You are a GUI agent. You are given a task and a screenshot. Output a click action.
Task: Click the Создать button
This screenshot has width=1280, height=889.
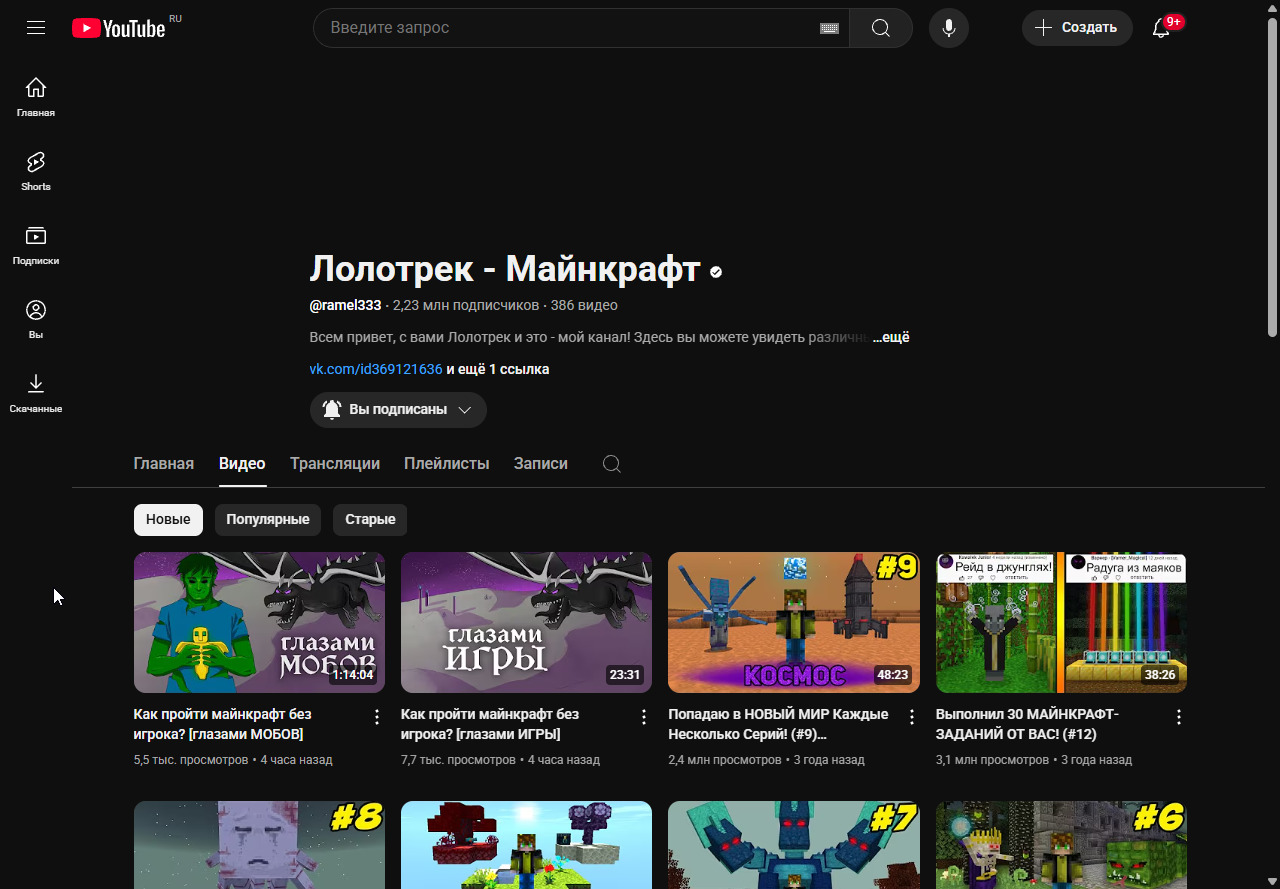click(1077, 28)
